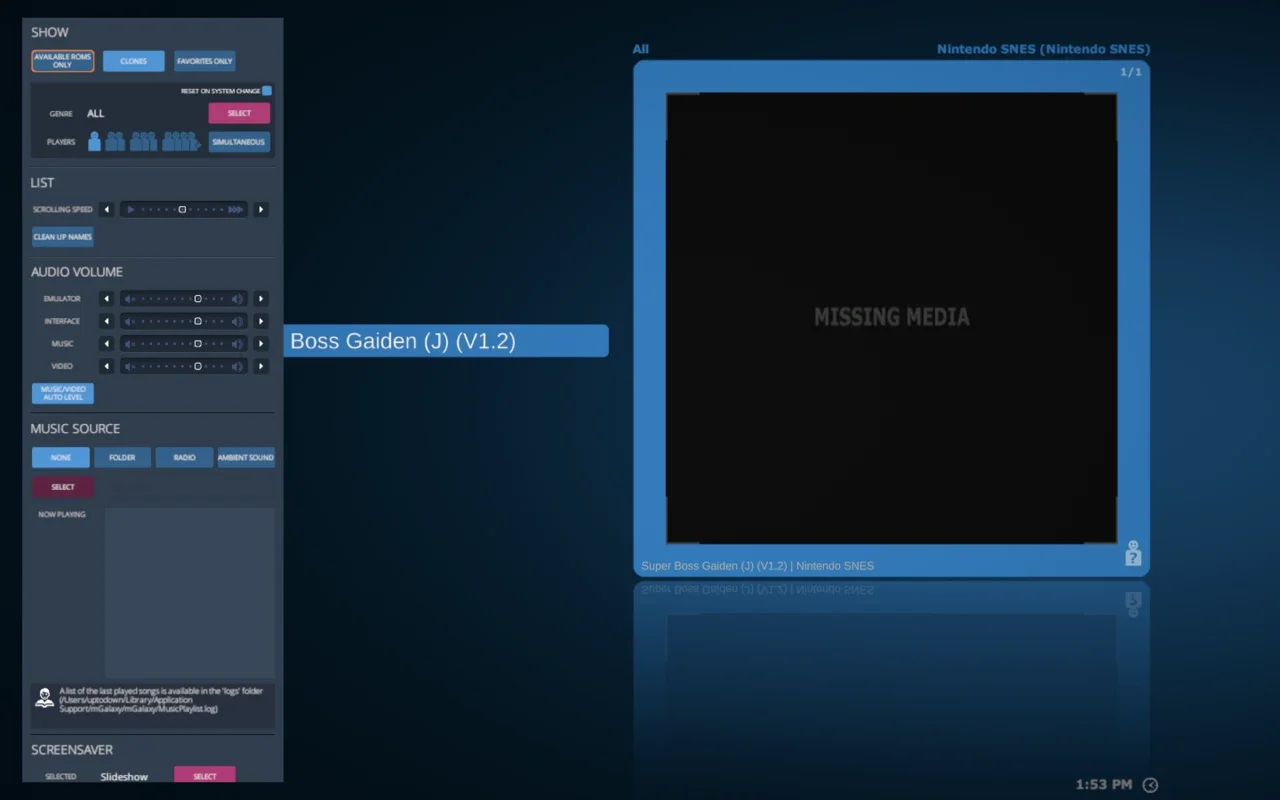
Task: Click the missing media question-mark icon
Action: tap(1133, 553)
